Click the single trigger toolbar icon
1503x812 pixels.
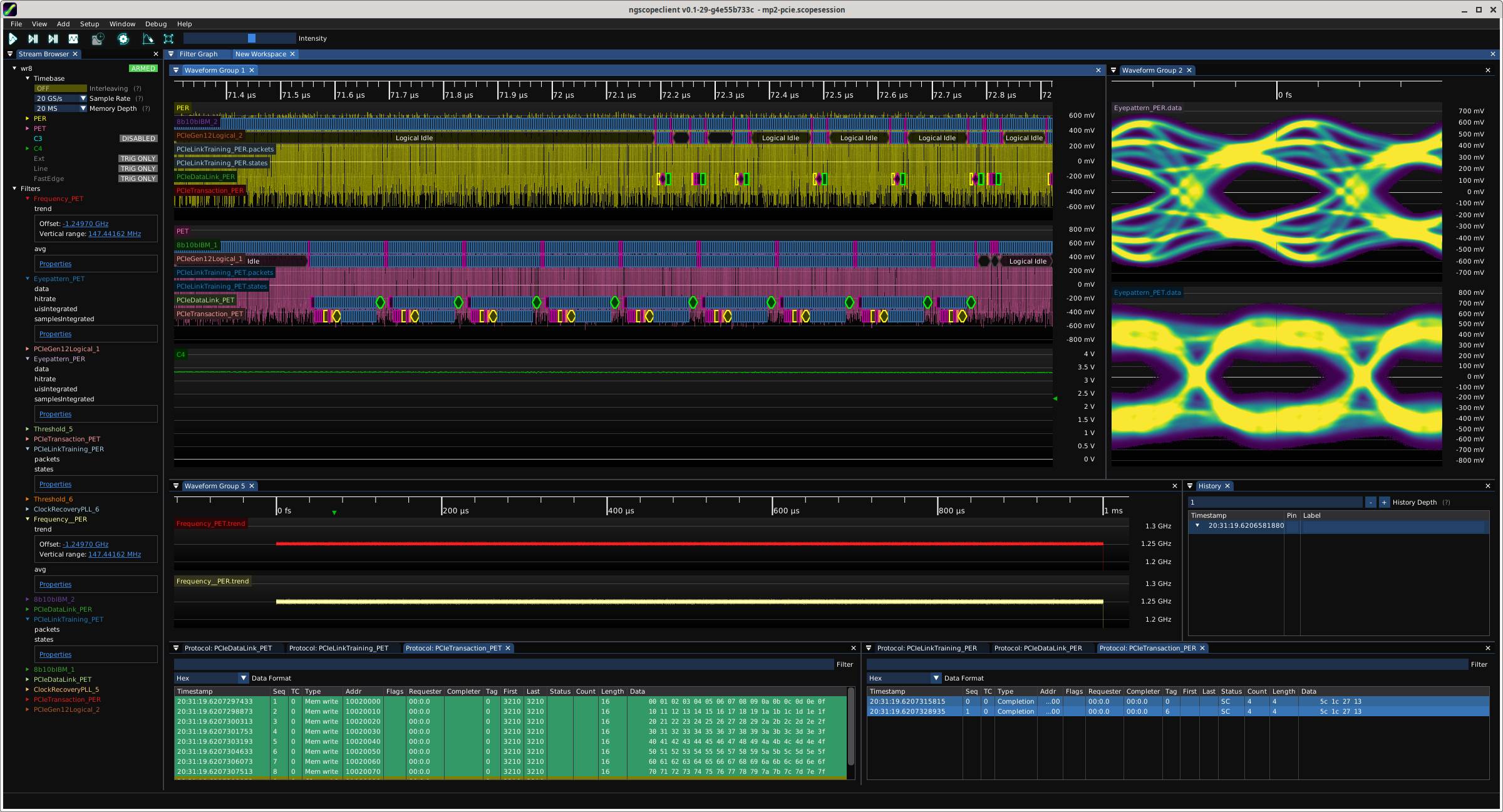33,39
